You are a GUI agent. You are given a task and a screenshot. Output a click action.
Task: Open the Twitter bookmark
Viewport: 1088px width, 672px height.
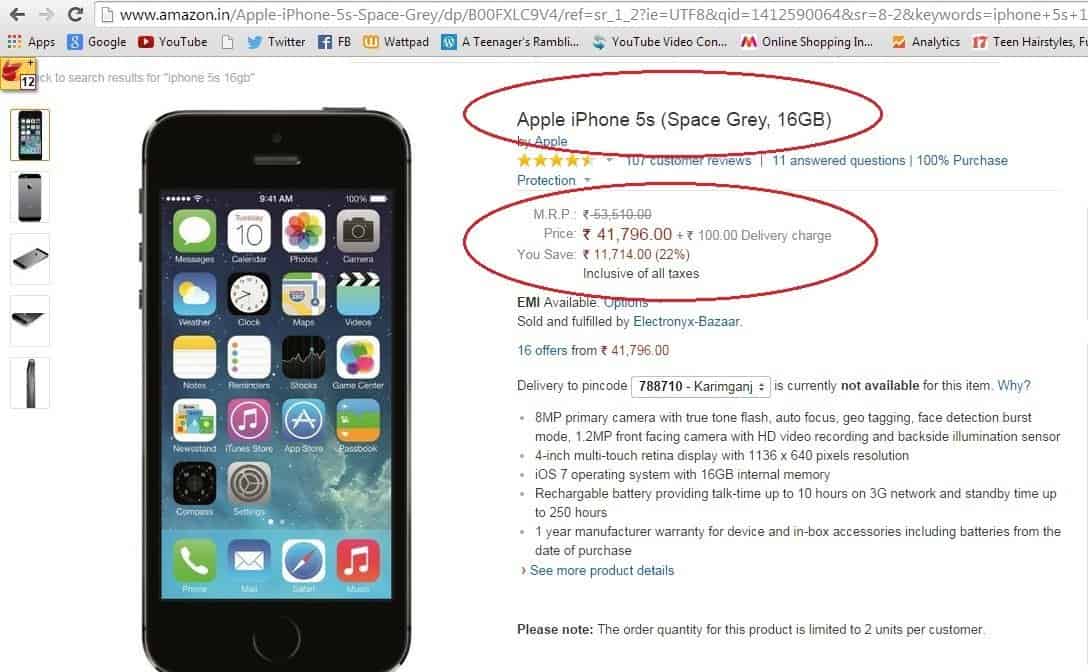point(276,42)
